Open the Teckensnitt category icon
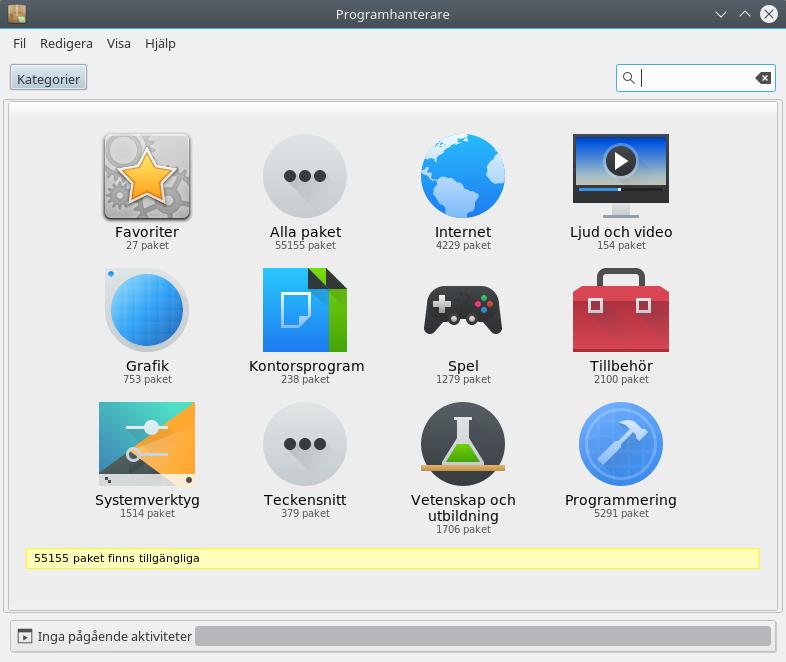The image size is (786, 662). pyautogui.click(x=305, y=444)
